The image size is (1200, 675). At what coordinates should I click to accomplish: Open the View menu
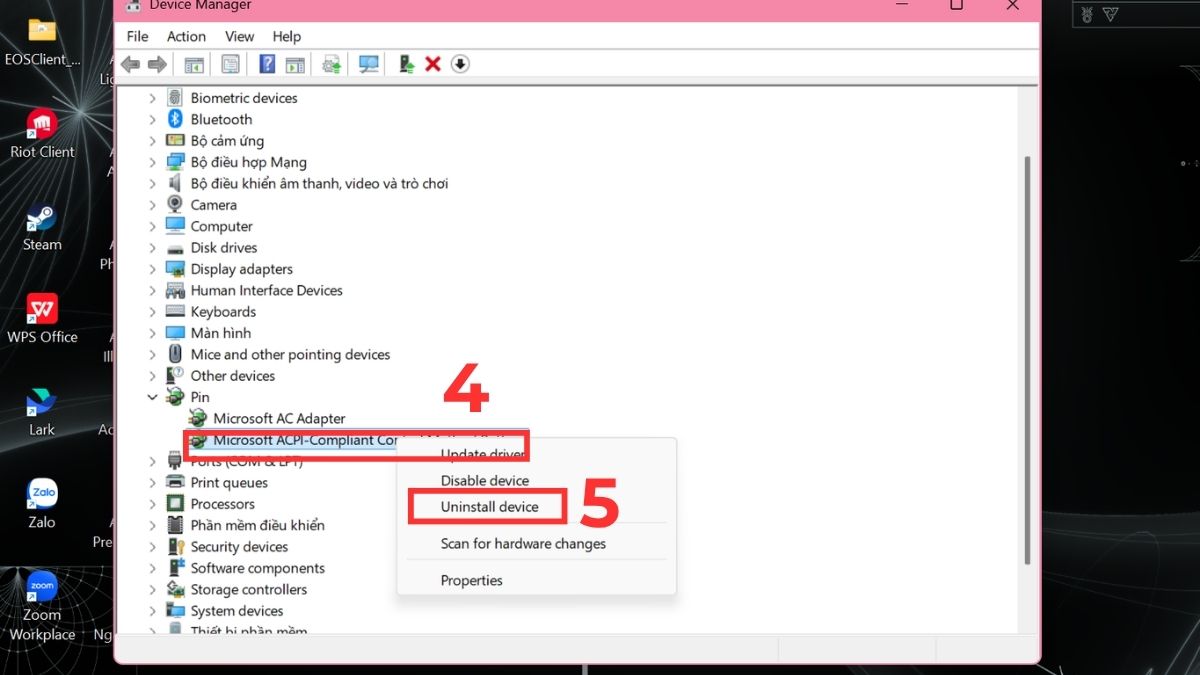239,36
